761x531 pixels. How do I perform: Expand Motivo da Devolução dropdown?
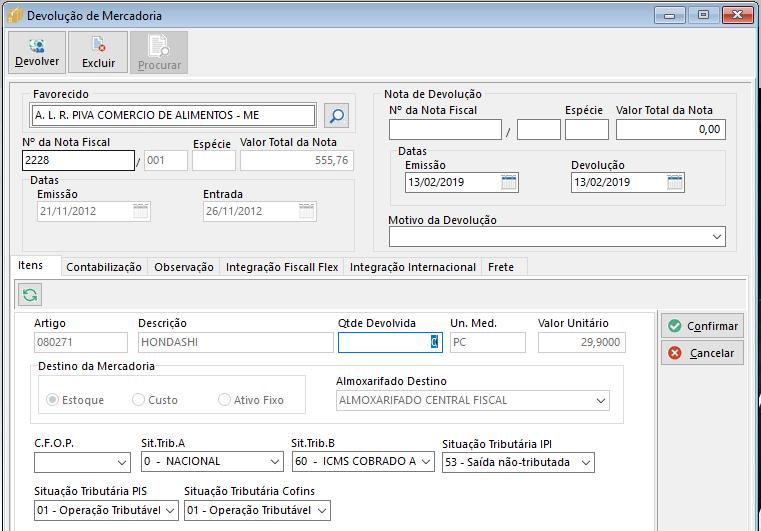click(x=716, y=237)
